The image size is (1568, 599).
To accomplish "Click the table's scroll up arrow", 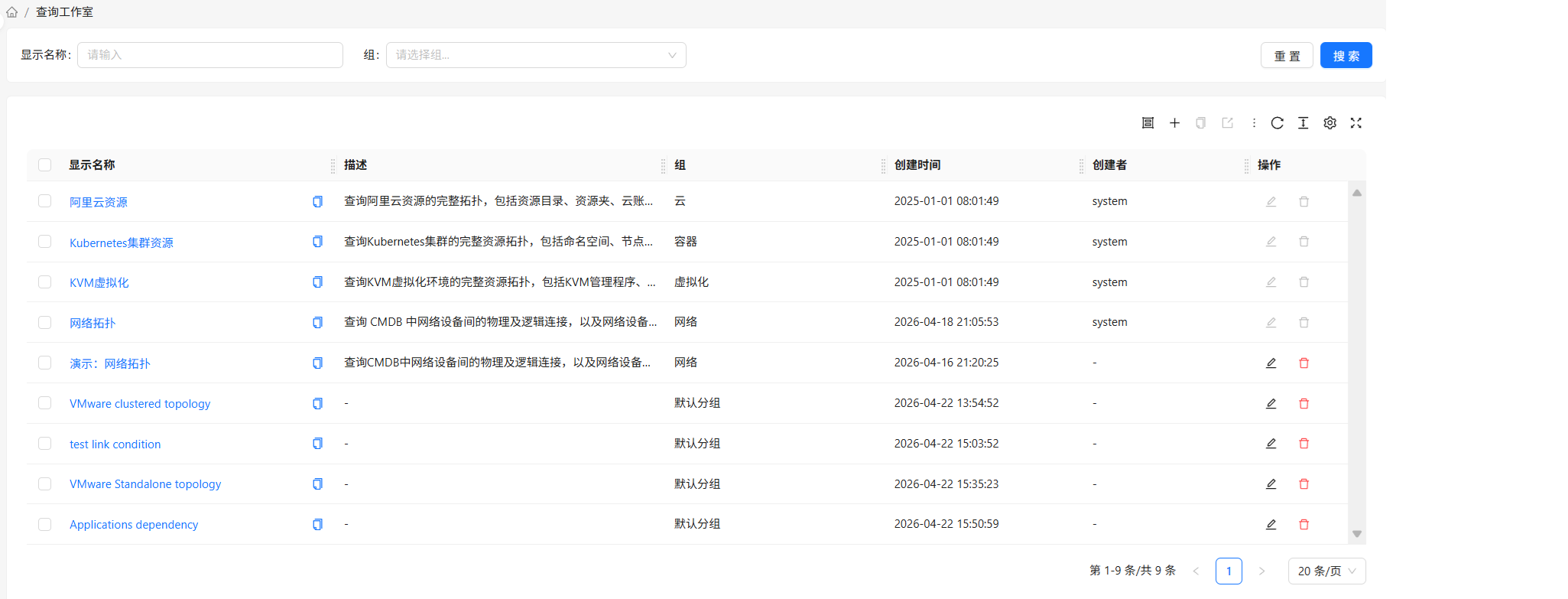I will [x=1357, y=193].
